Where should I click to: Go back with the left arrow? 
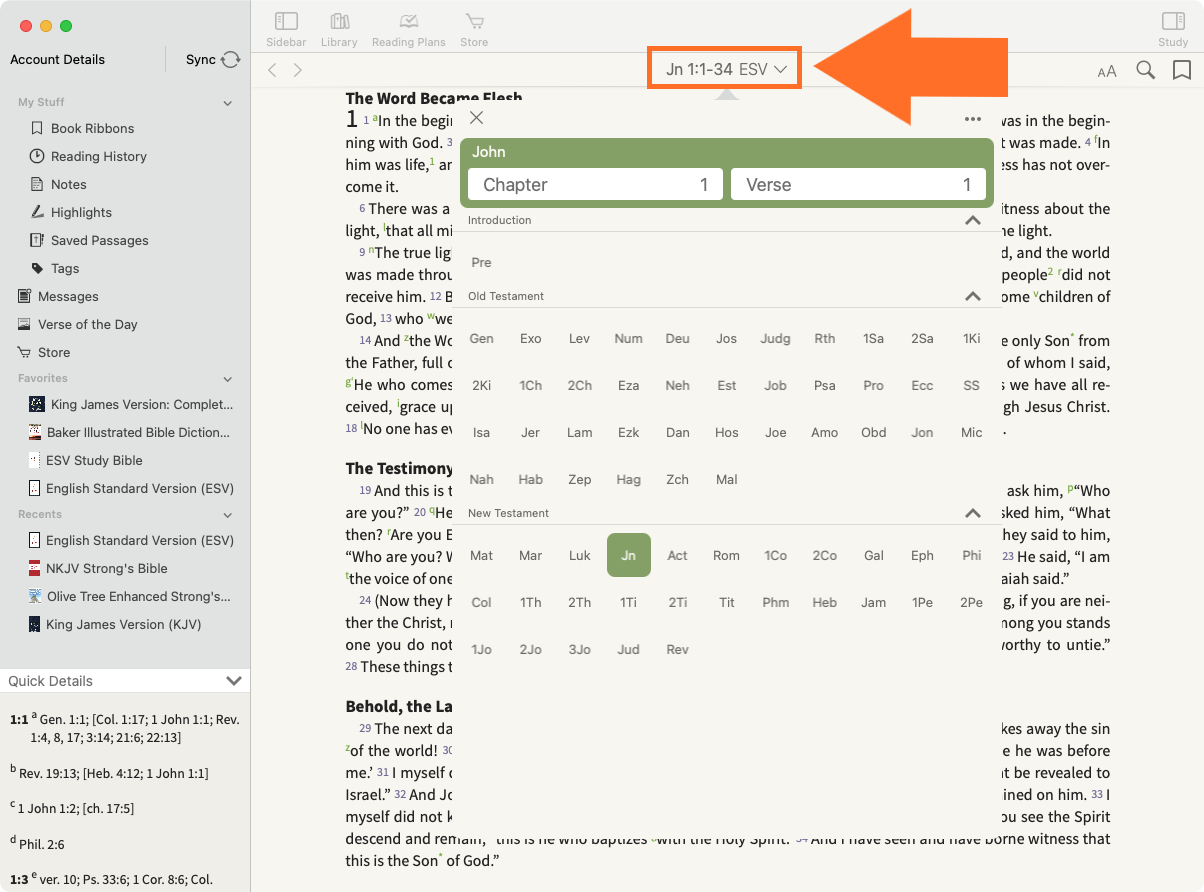pyautogui.click(x=272, y=70)
